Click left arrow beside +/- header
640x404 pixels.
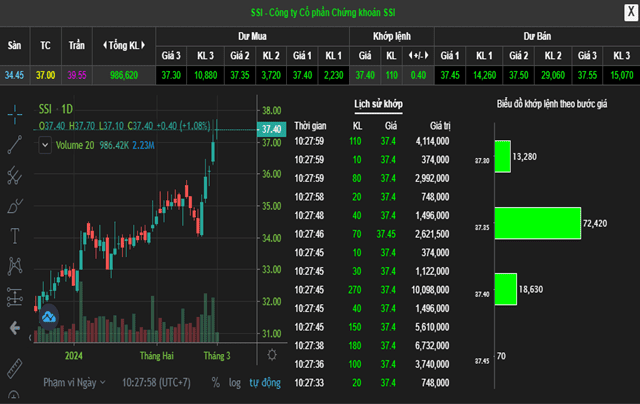pos(411,55)
